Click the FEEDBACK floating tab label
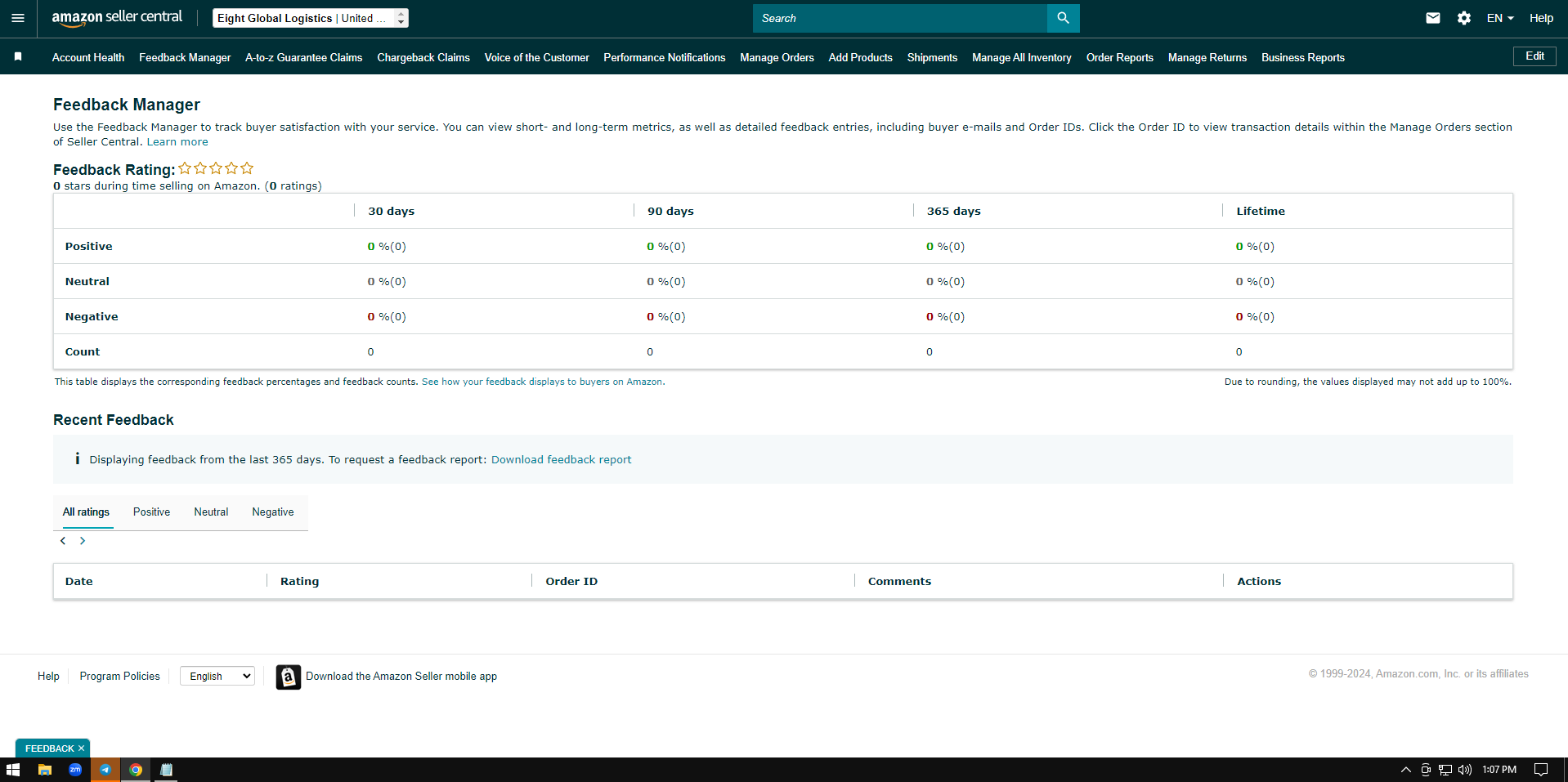 pyautogui.click(x=49, y=748)
